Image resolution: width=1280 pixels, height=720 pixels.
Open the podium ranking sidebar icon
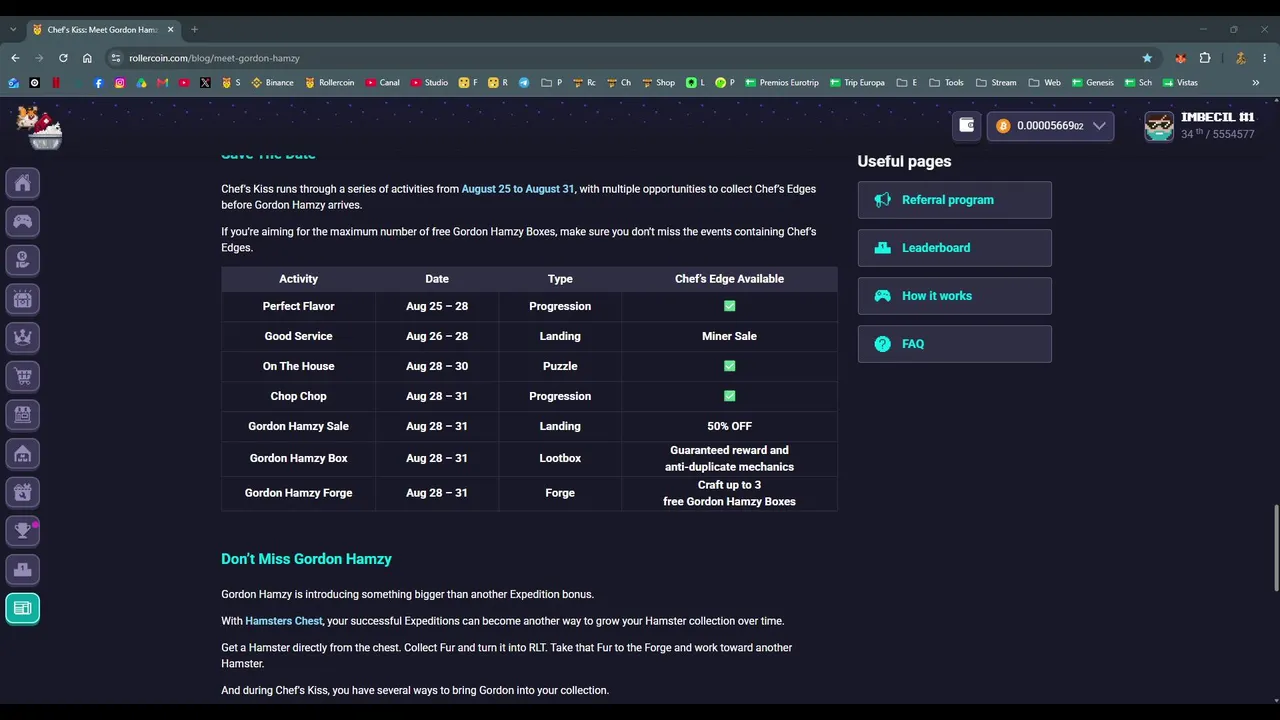23,569
